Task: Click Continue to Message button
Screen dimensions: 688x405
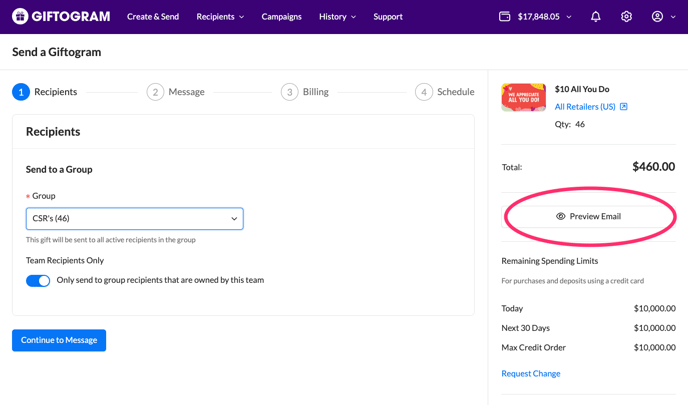Action: [59, 340]
